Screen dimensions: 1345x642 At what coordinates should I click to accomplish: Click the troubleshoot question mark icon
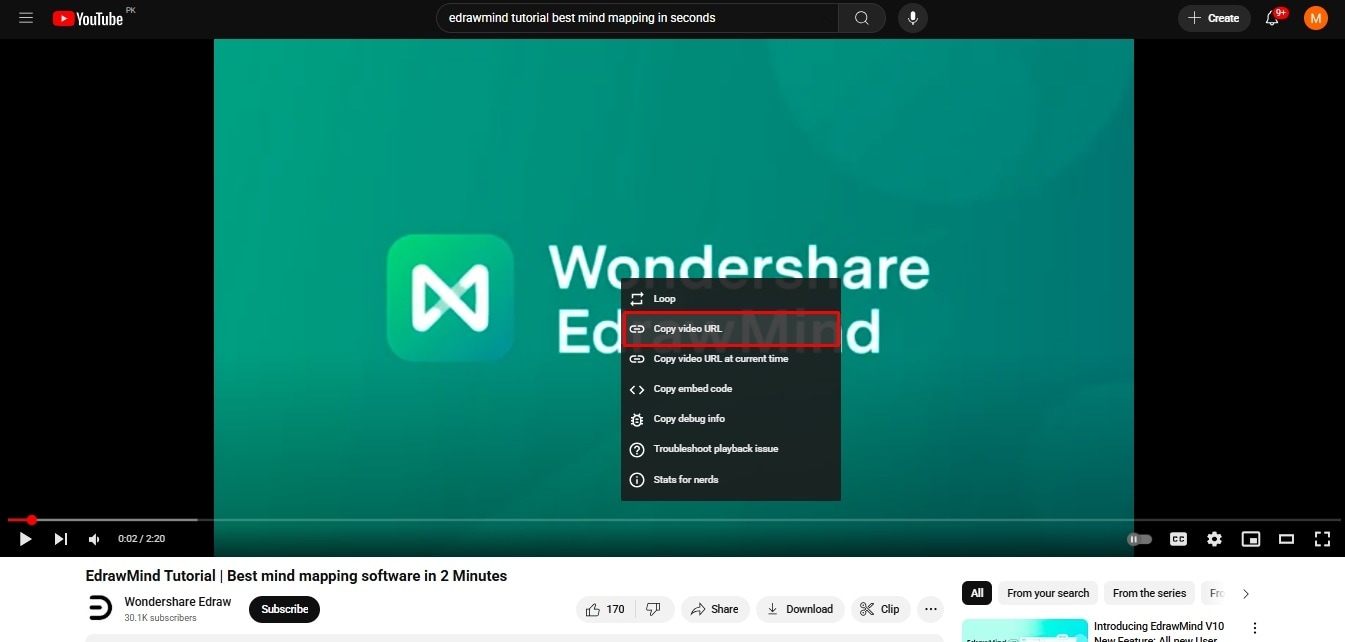point(637,450)
